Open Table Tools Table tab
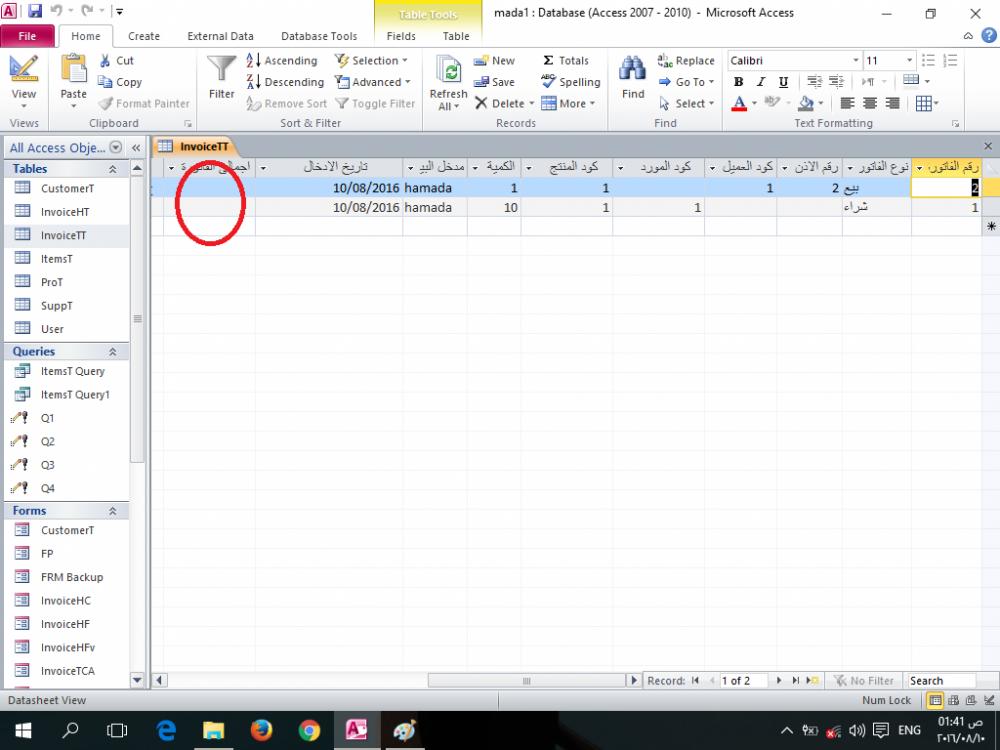This screenshot has width=1000, height=750. click(x=456, y=36)
